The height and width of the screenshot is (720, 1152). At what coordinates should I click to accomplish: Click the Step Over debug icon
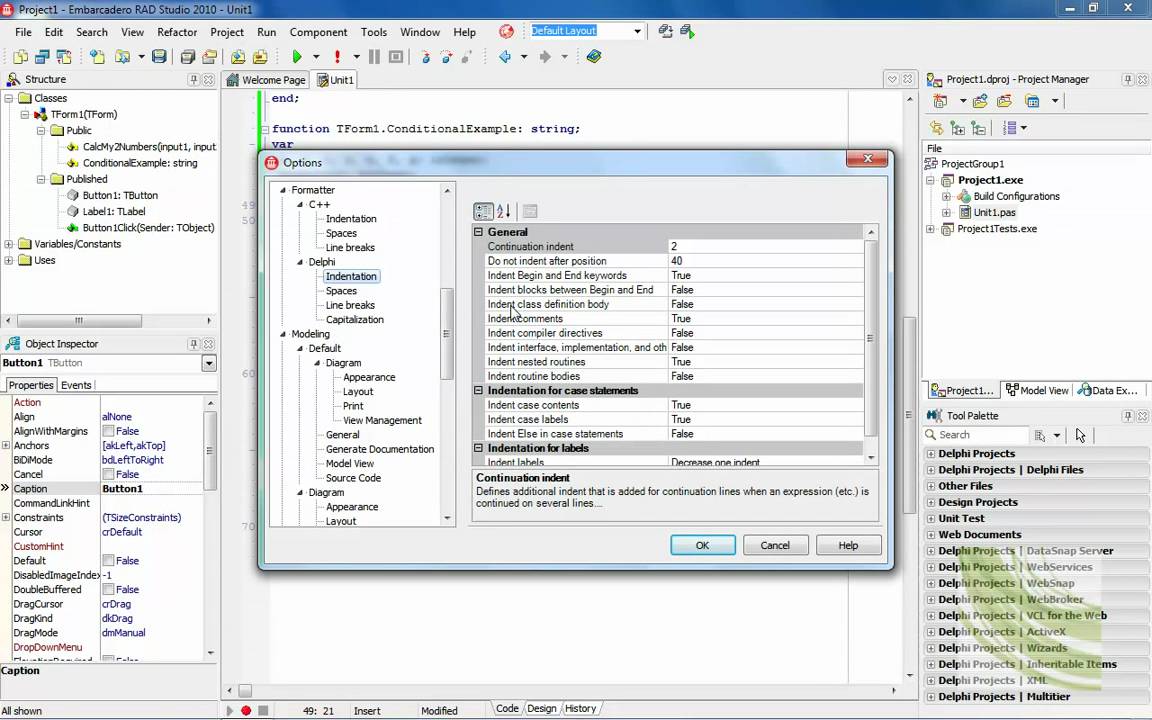click(446, 57)
